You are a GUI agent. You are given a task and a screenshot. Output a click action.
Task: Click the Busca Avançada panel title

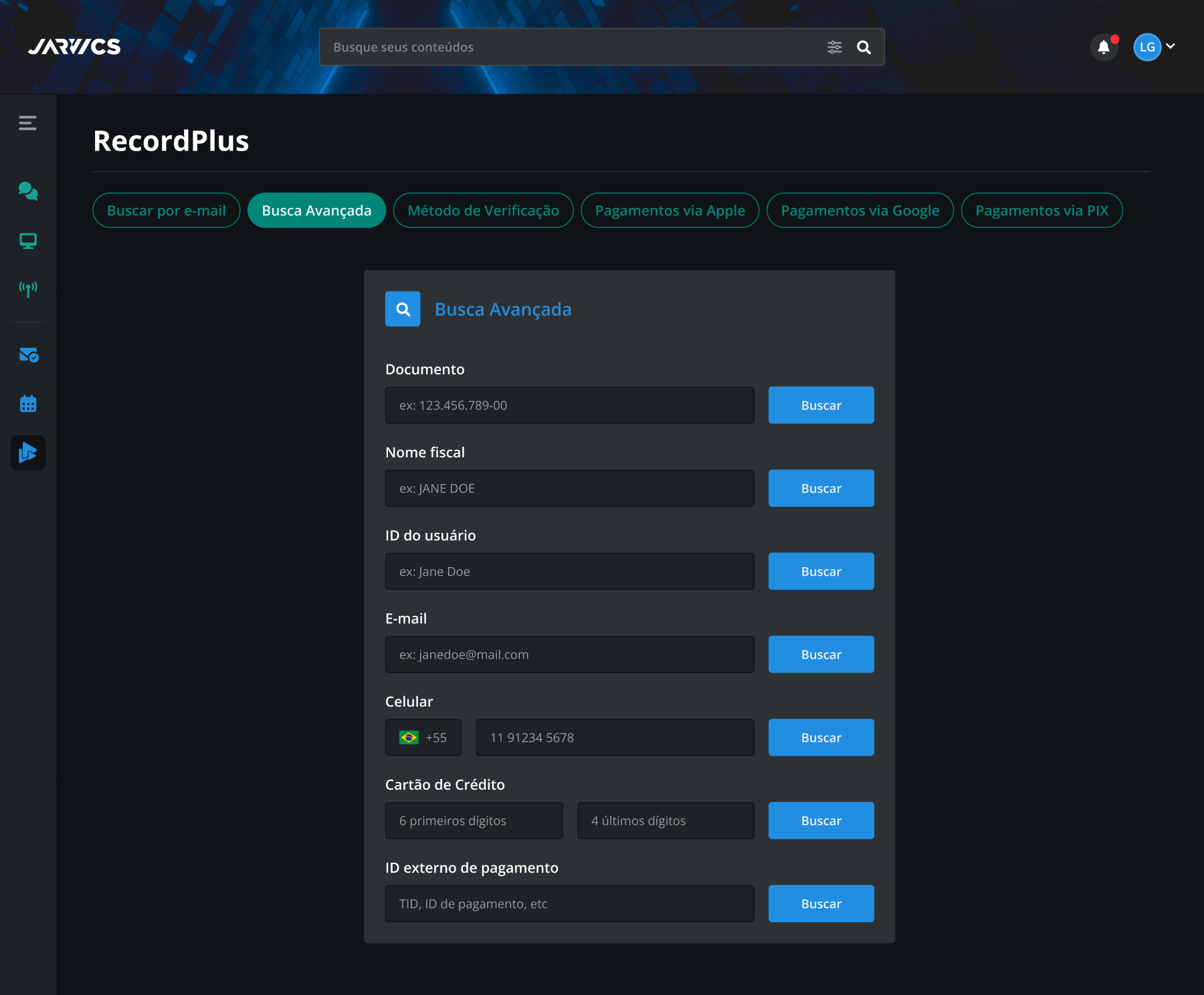[503, 310]
